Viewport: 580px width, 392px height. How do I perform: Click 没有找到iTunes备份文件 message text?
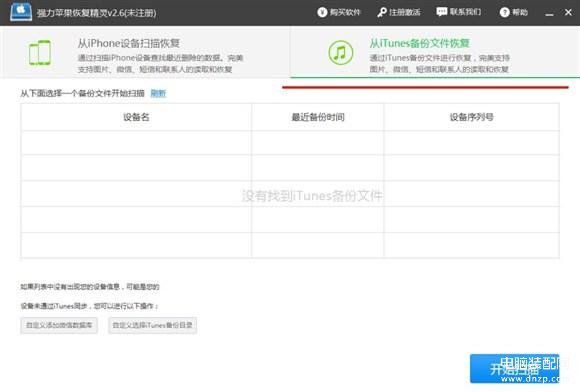(312, 195)
